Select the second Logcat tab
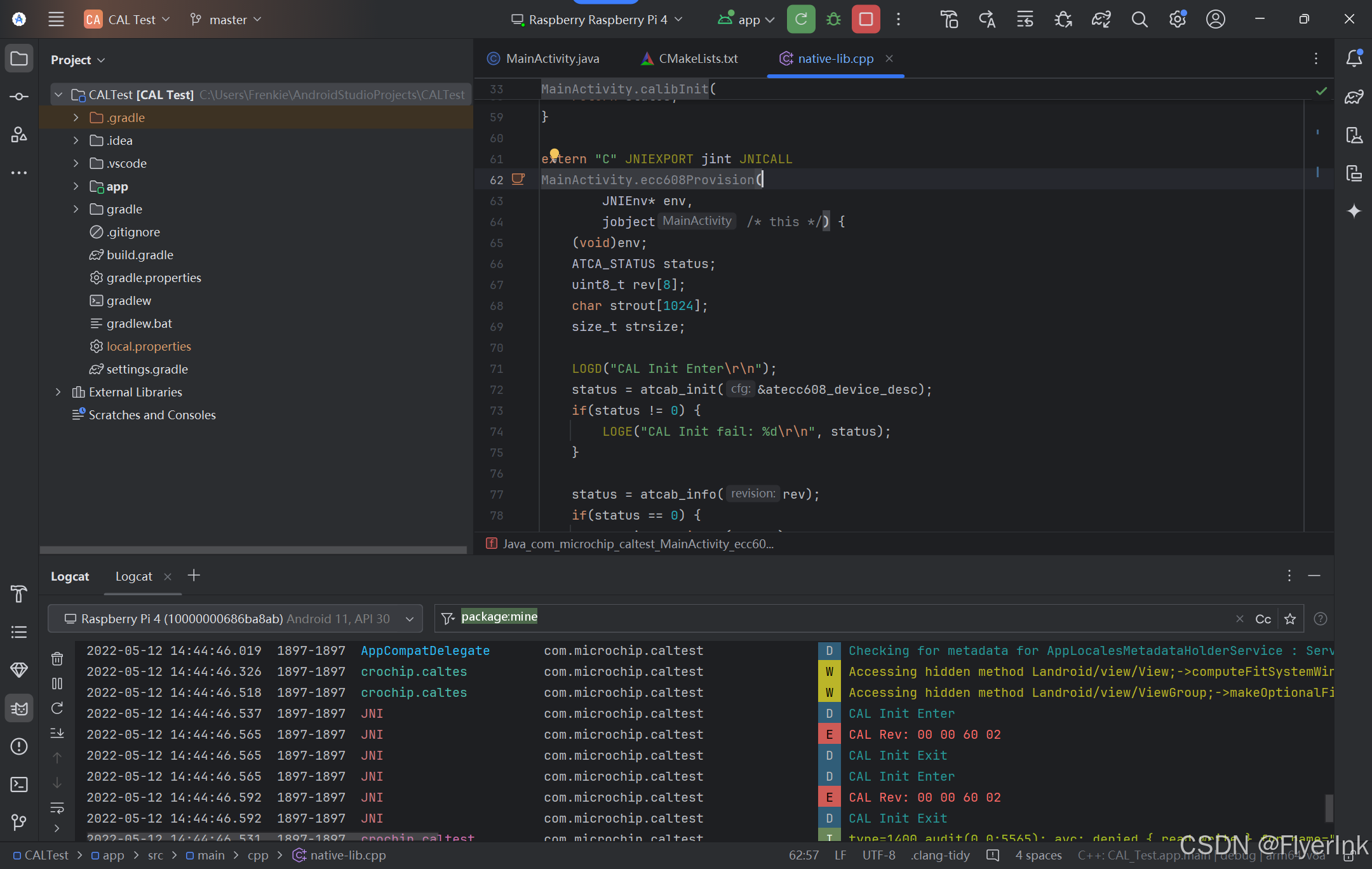This screenshot has height=869, width=1372. coord(134,576)
